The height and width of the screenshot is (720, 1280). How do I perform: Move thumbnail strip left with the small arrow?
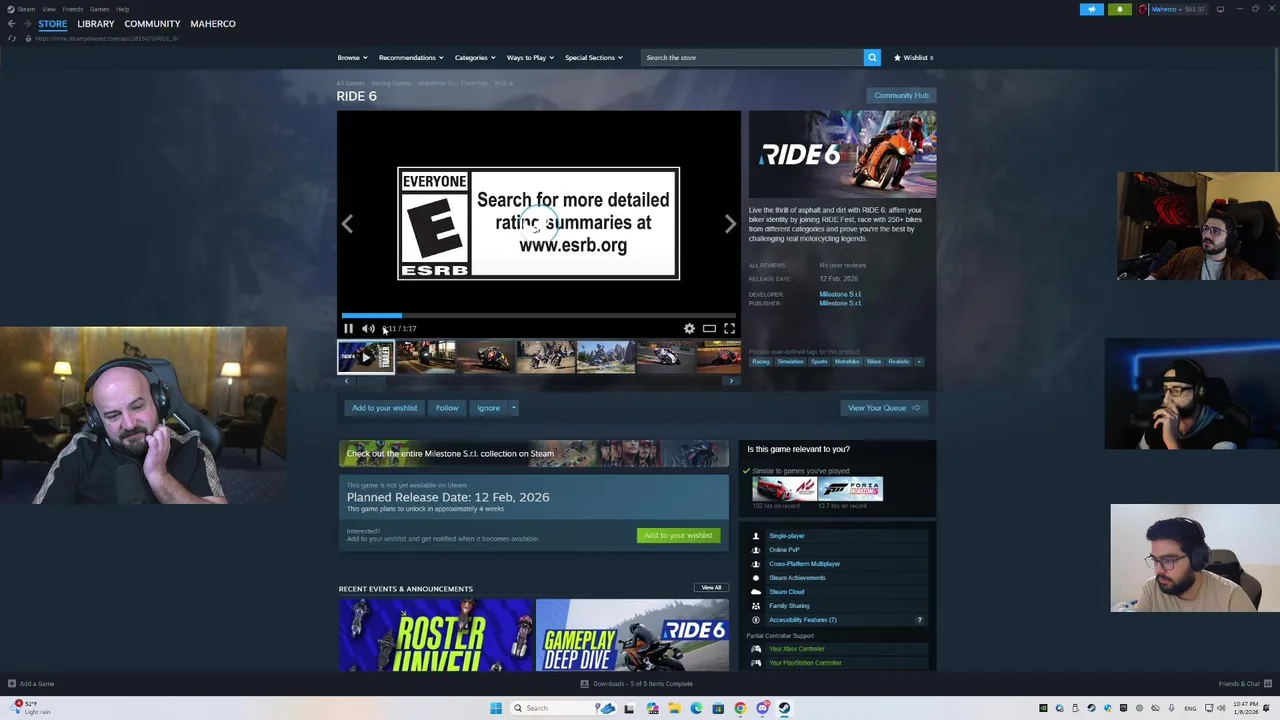[x=346, y=381]
